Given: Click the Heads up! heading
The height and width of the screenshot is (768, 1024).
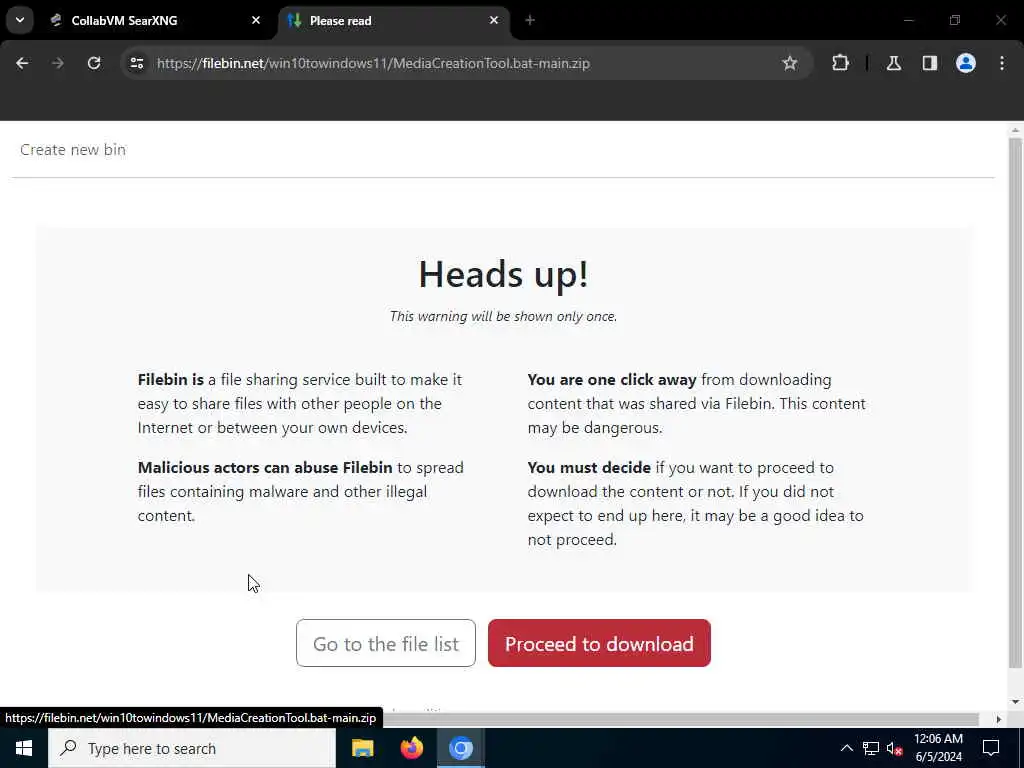Looking at the screenshot, I should 504,274.
